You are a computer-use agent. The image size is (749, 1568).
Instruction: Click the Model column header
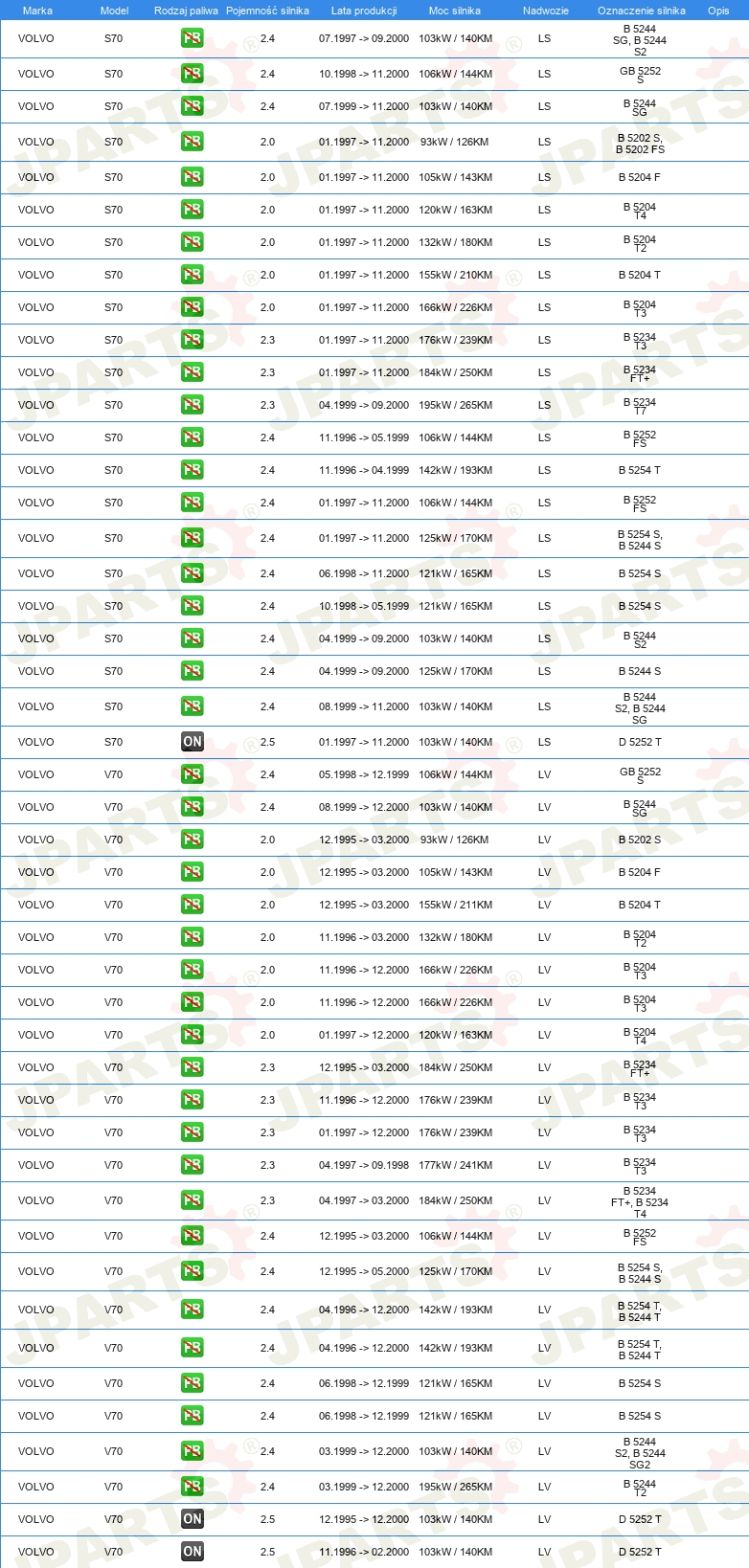click(114, 11)
